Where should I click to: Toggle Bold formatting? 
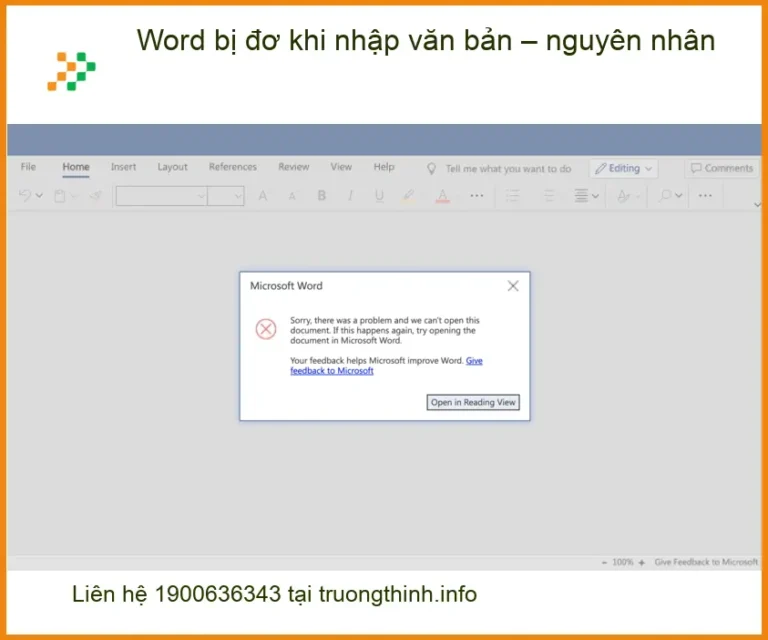[x=322, y=195]
